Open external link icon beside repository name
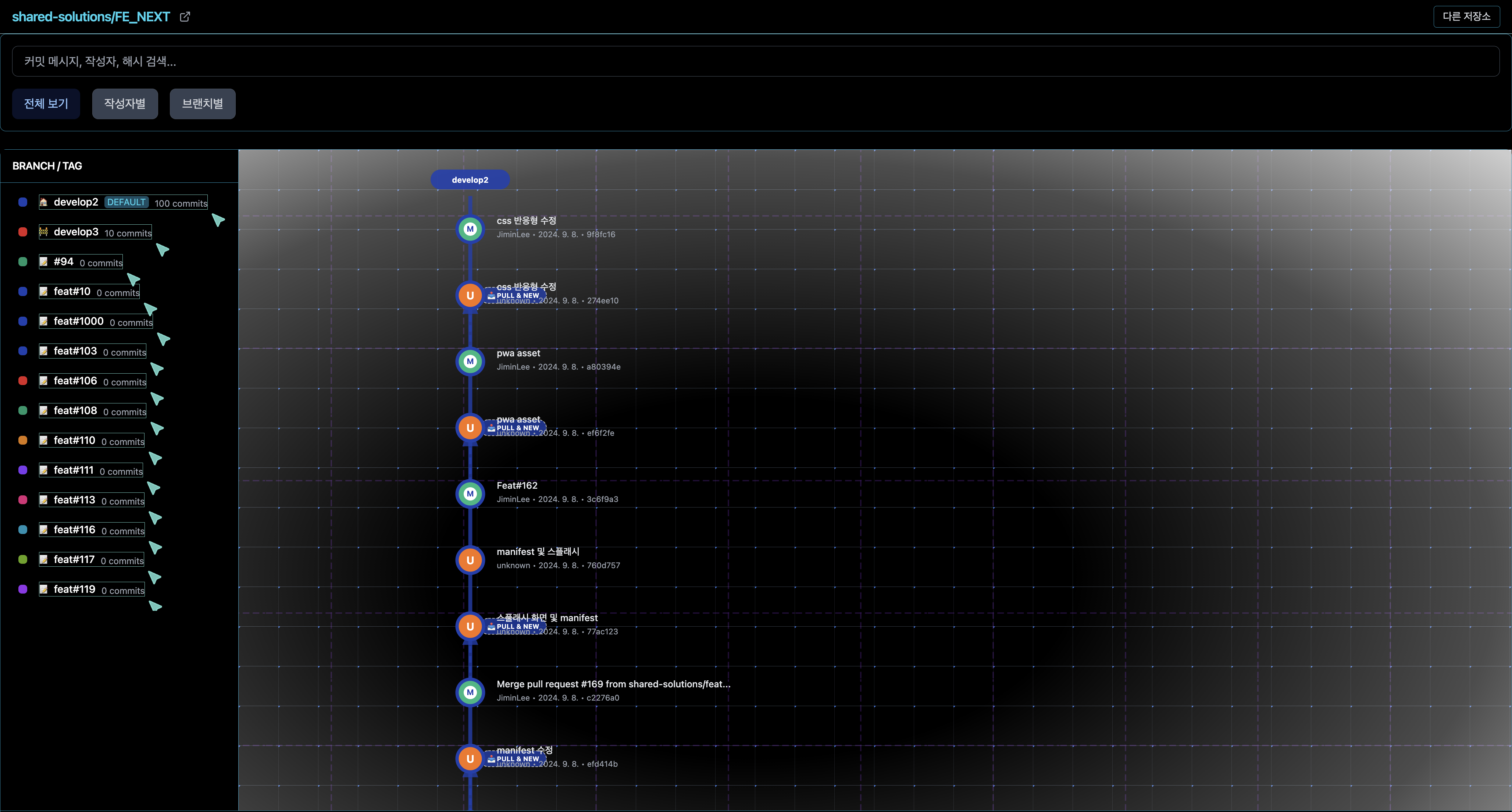1512x812 pixels. (x=185, y=17)
